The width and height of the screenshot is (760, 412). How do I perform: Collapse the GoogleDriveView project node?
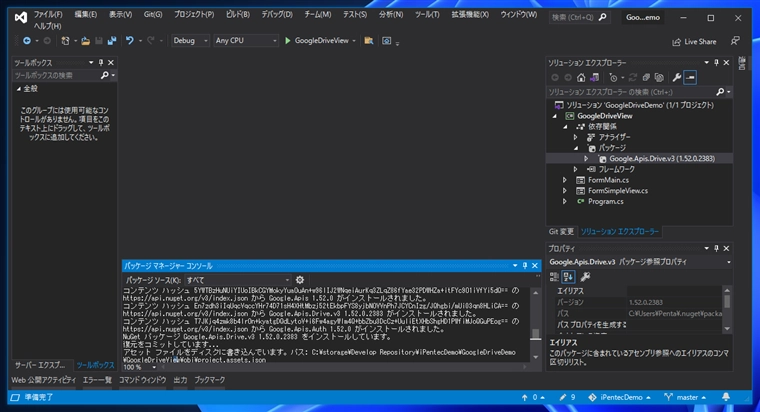click(x=554, y=116)
